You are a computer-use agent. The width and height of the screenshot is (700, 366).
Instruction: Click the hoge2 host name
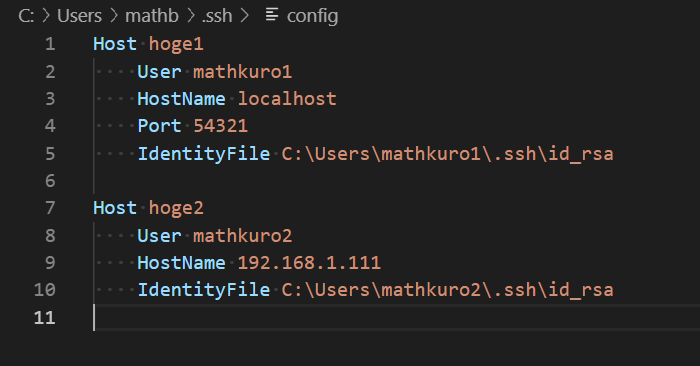tap(176, 208)
